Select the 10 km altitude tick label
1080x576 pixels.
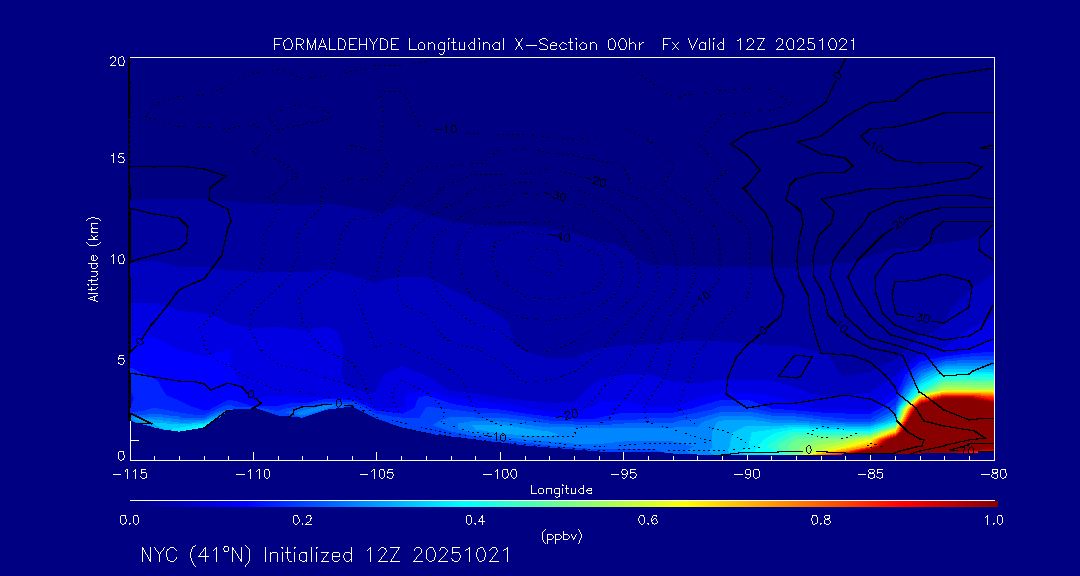tap(116, 259)
